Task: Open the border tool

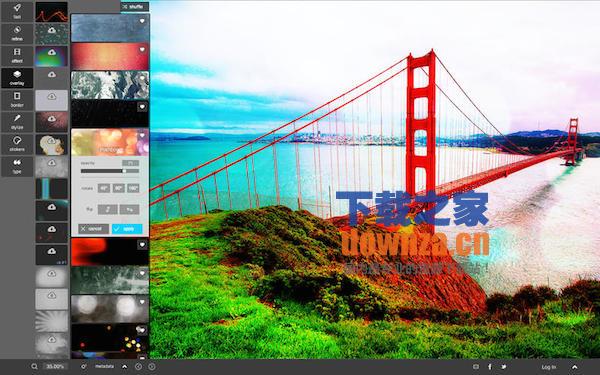Action: (x=17, y=100)
